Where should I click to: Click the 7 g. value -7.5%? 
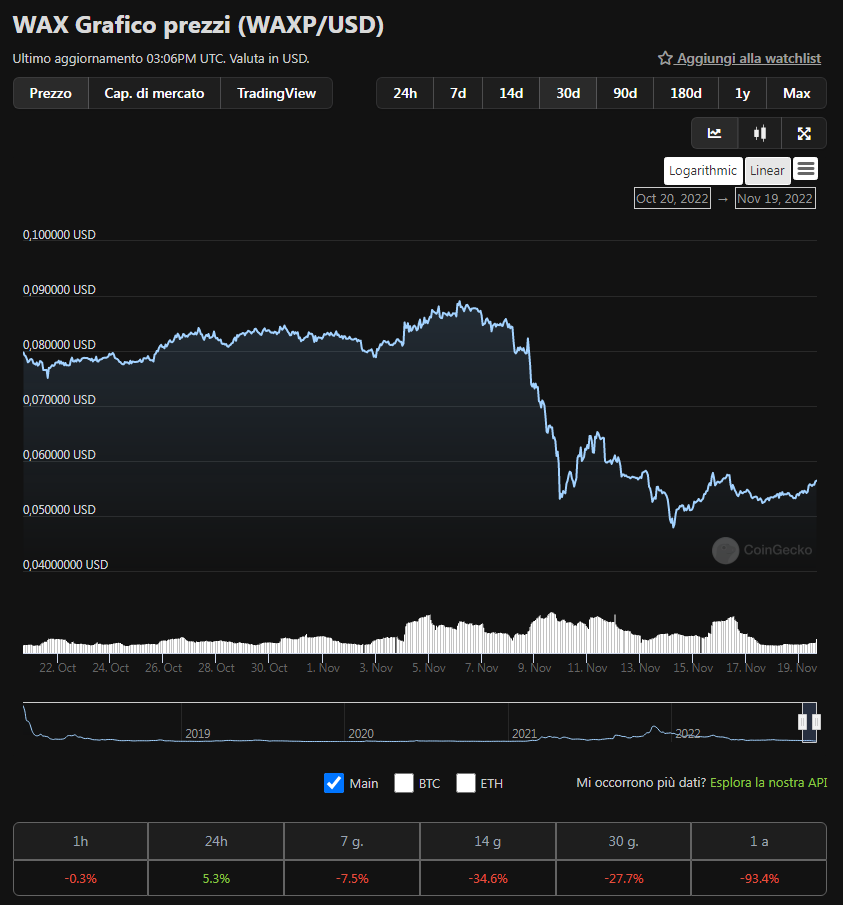point(352,878)
